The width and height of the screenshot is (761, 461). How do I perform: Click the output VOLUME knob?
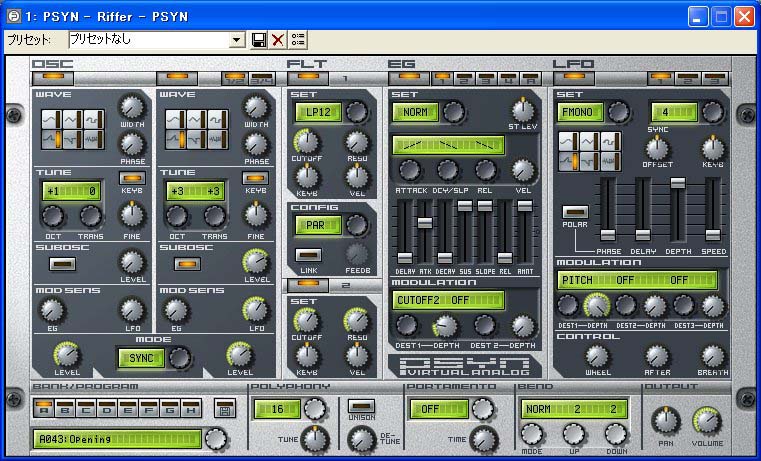click(707, 421)
